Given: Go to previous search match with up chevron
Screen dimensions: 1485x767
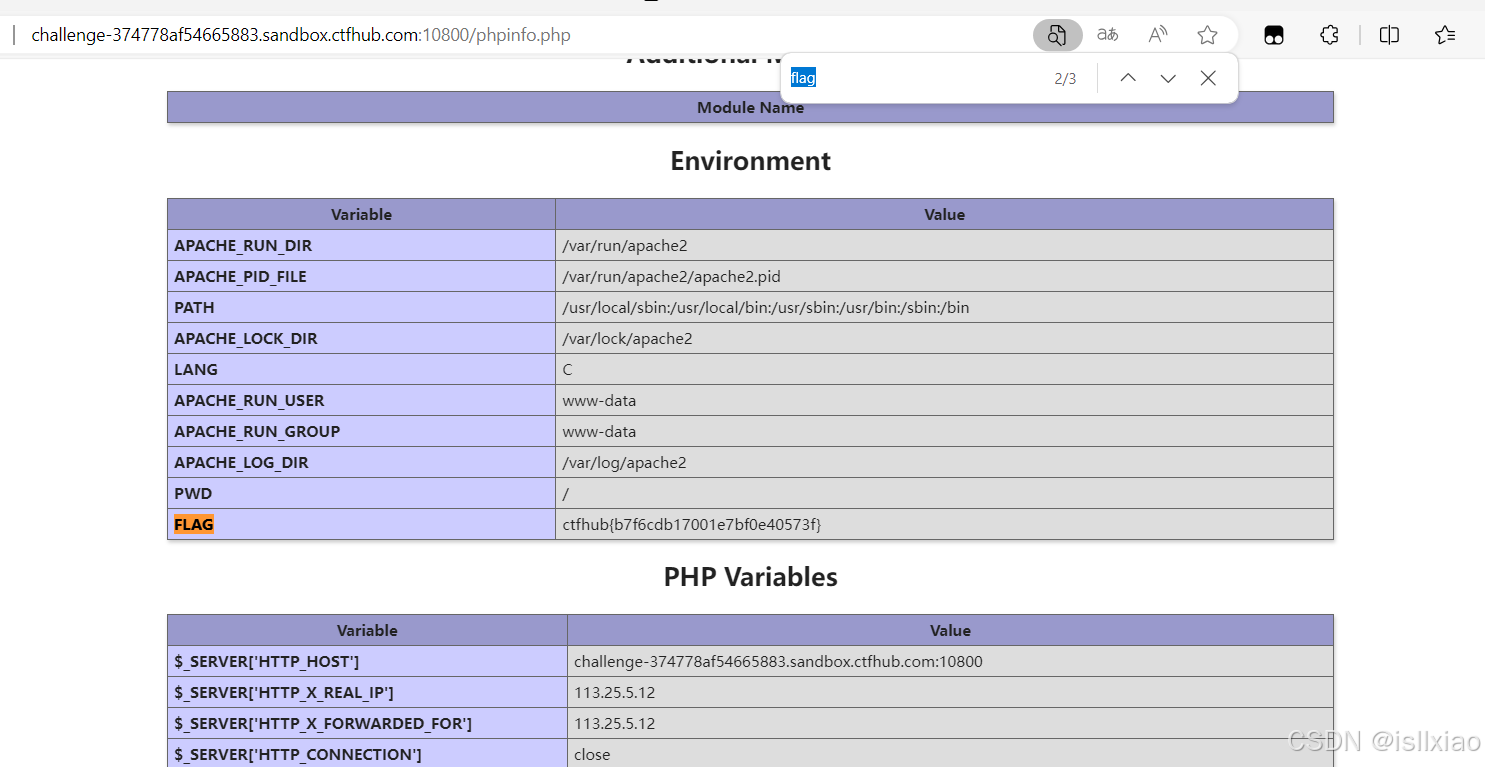Looking at the screenshot, I should point(1127,77).
